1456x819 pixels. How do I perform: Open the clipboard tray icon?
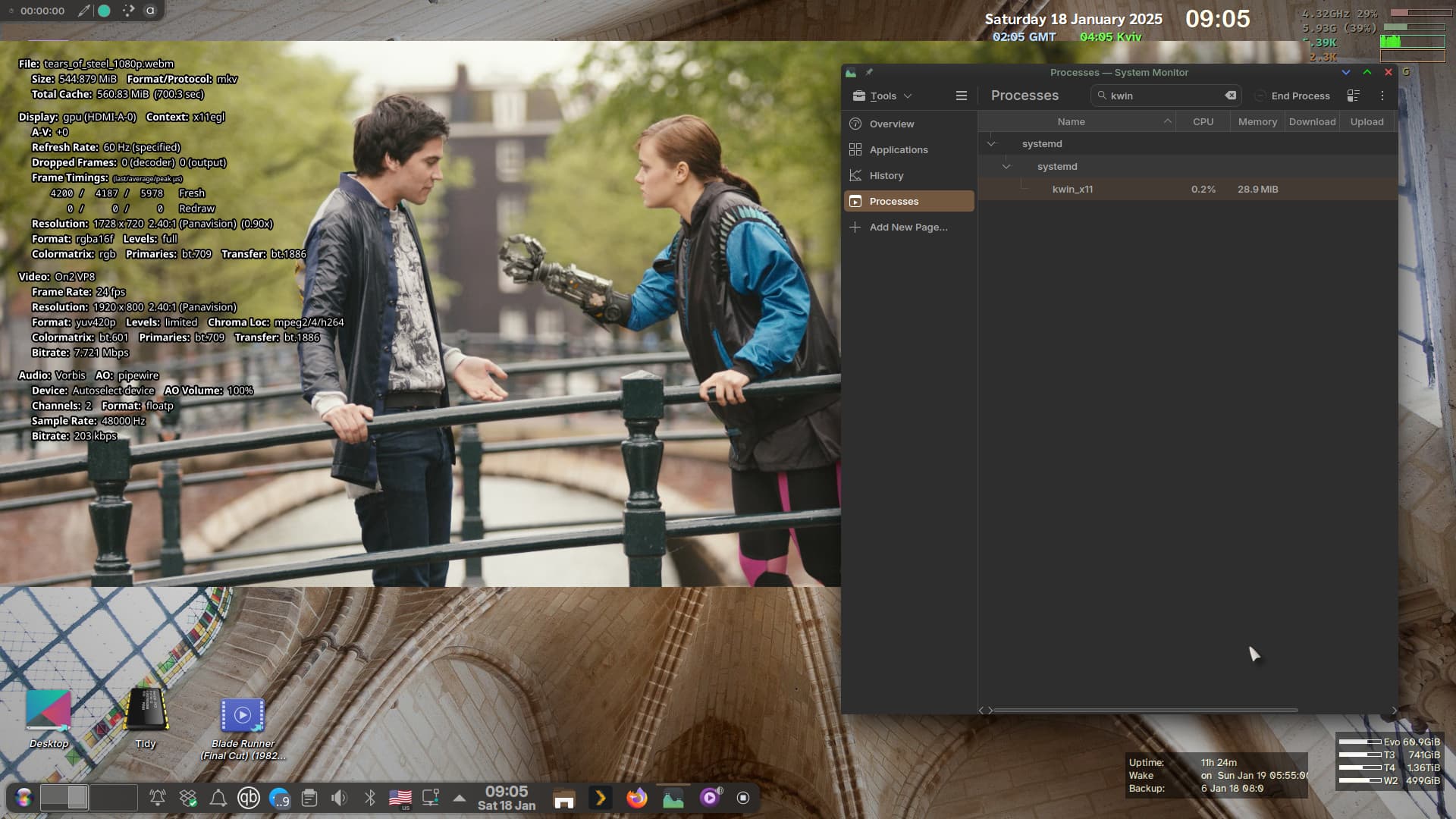click(x=309, y=798)
